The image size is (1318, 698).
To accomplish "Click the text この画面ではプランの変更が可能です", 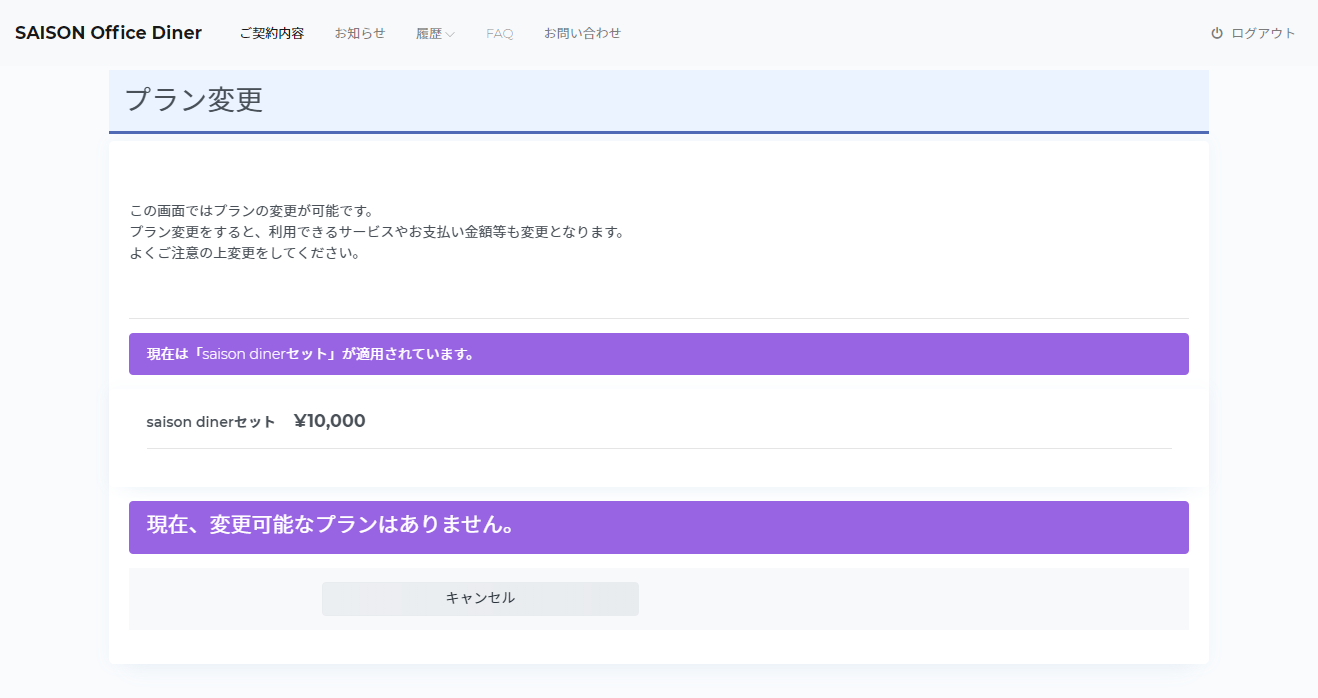I will pos(252,211).
